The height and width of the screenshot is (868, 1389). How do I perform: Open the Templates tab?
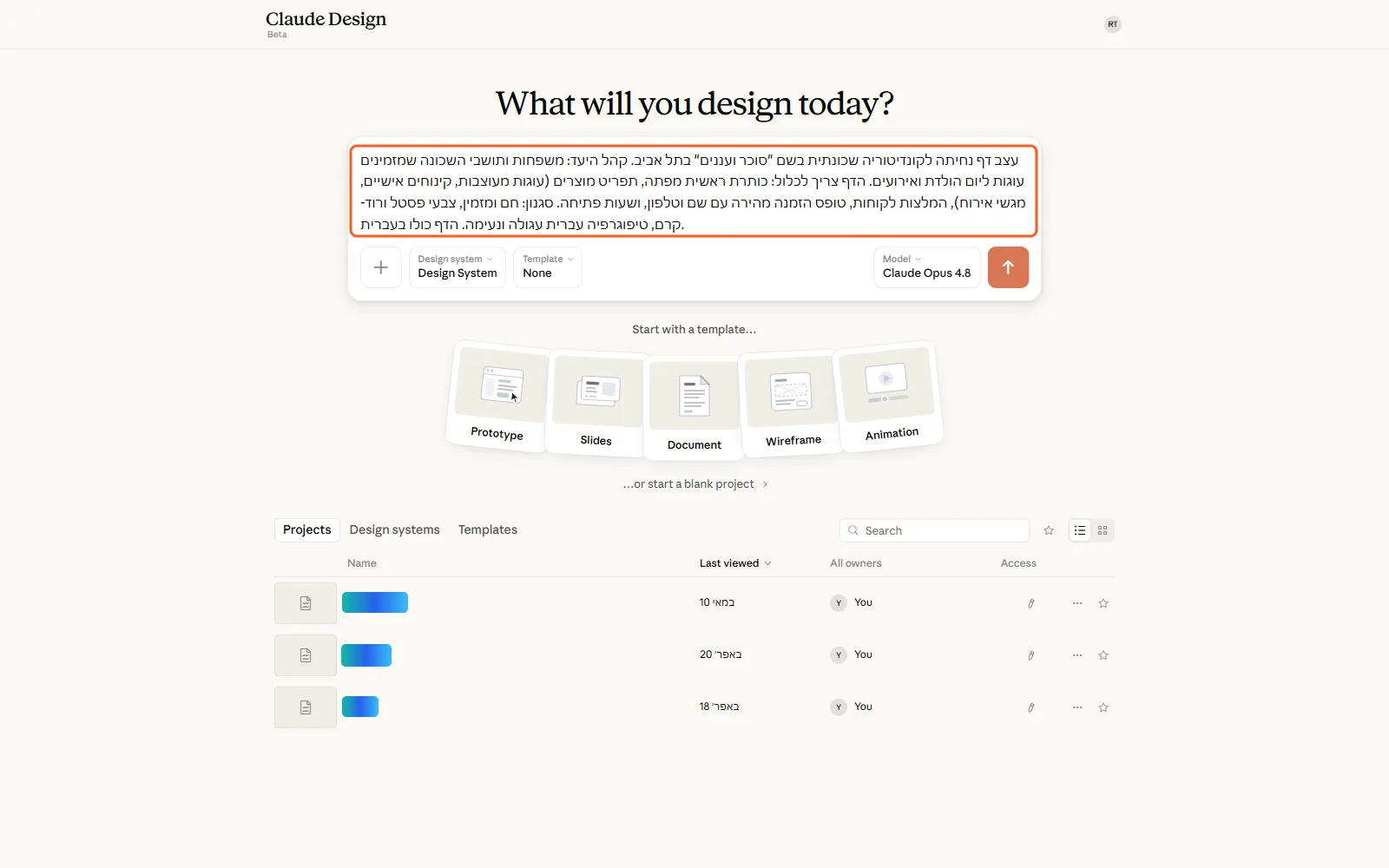(488, 529)
